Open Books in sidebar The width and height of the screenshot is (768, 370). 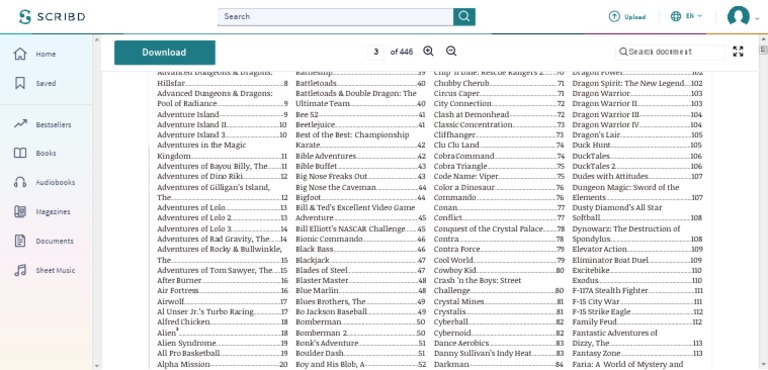46,153
